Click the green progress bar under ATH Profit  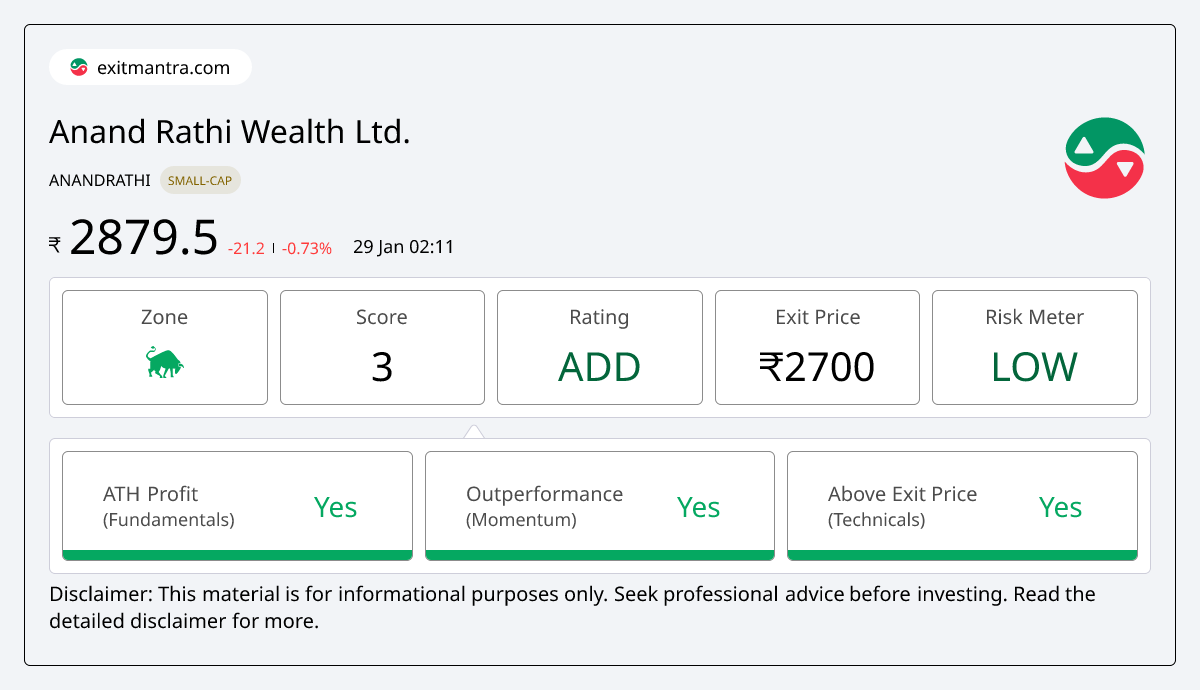[237, 553]
